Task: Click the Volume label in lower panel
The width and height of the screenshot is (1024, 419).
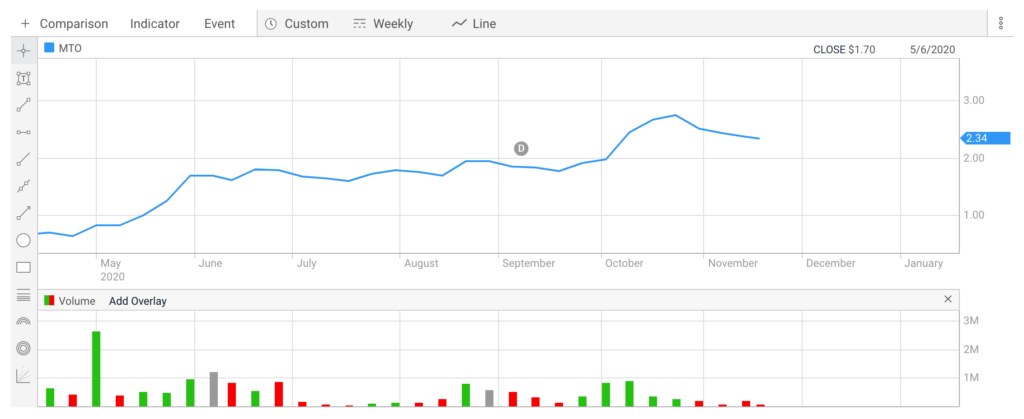Action: [x=77, y=301]
